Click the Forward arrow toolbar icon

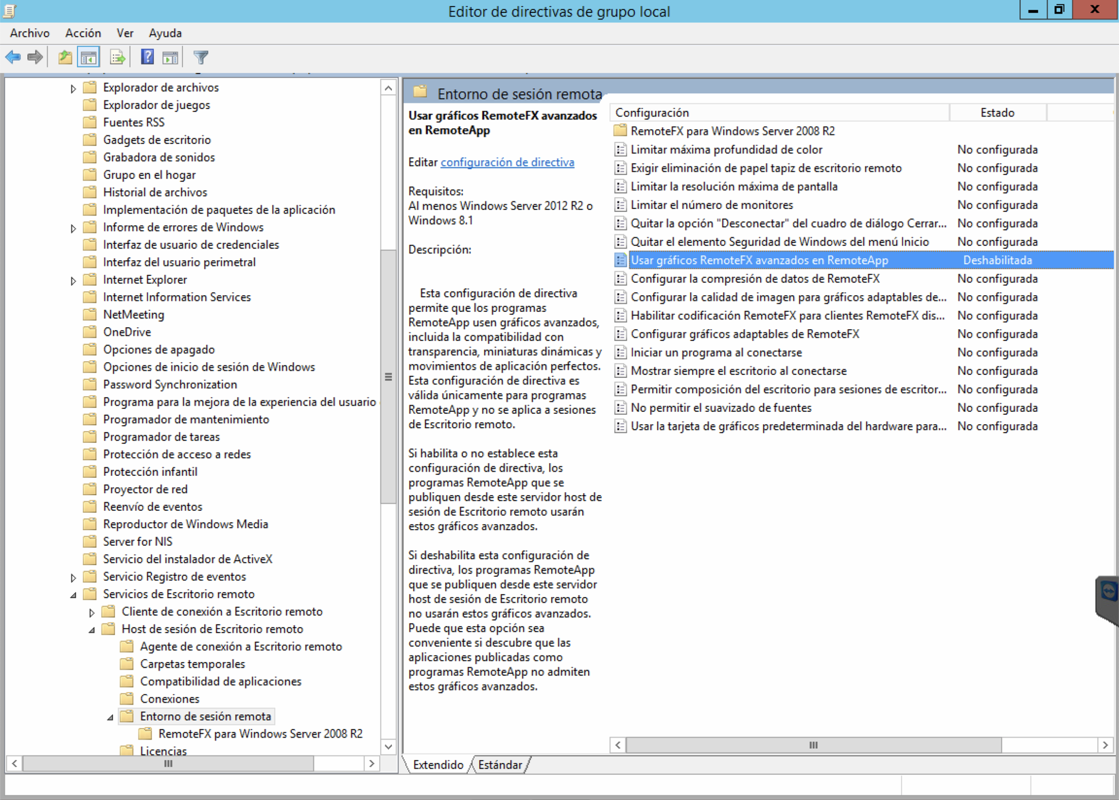tap(35, 57)
